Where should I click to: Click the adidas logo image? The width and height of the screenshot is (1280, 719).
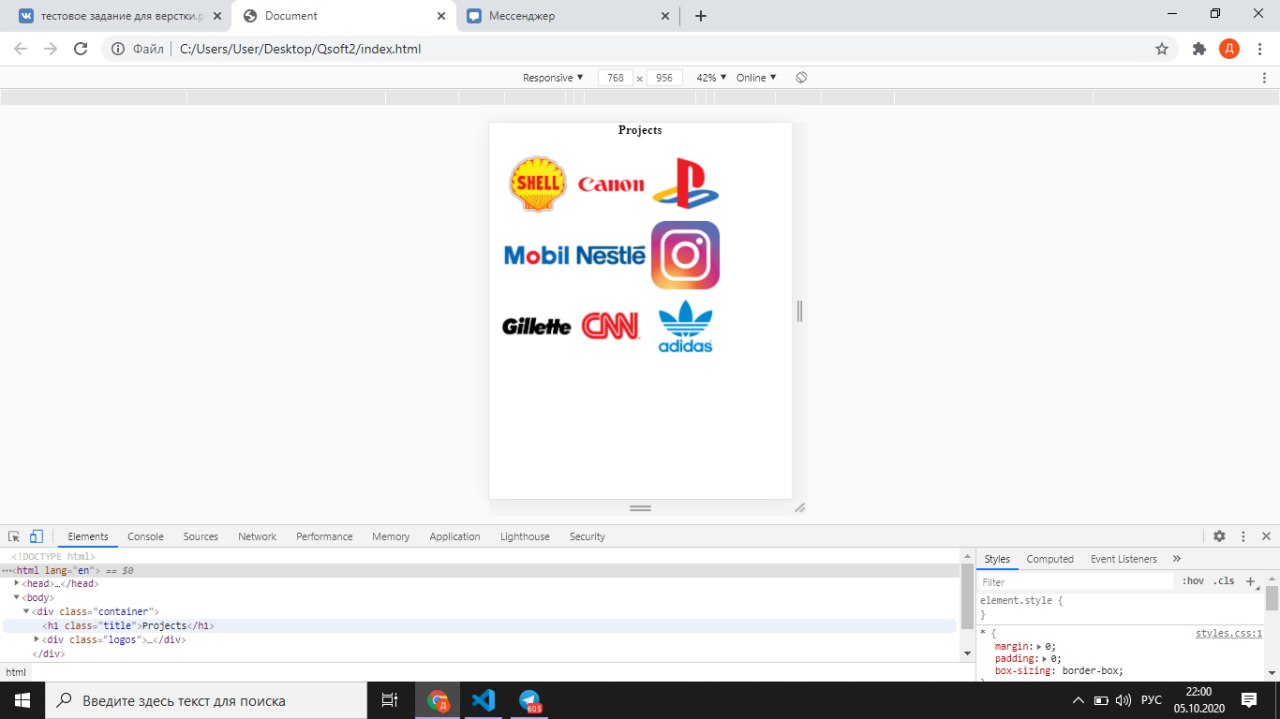coord(685,326)
